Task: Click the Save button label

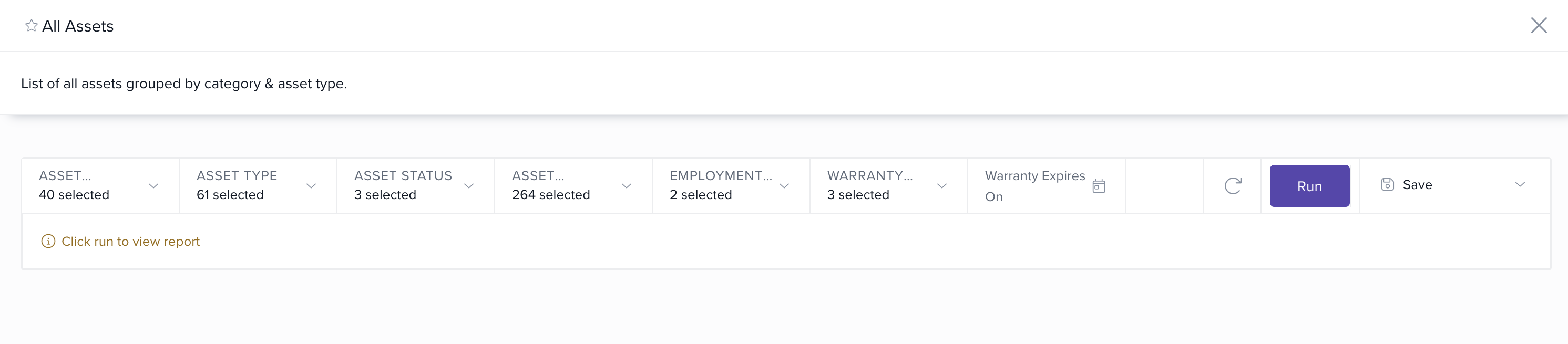Action: [x=1417, y=185]
